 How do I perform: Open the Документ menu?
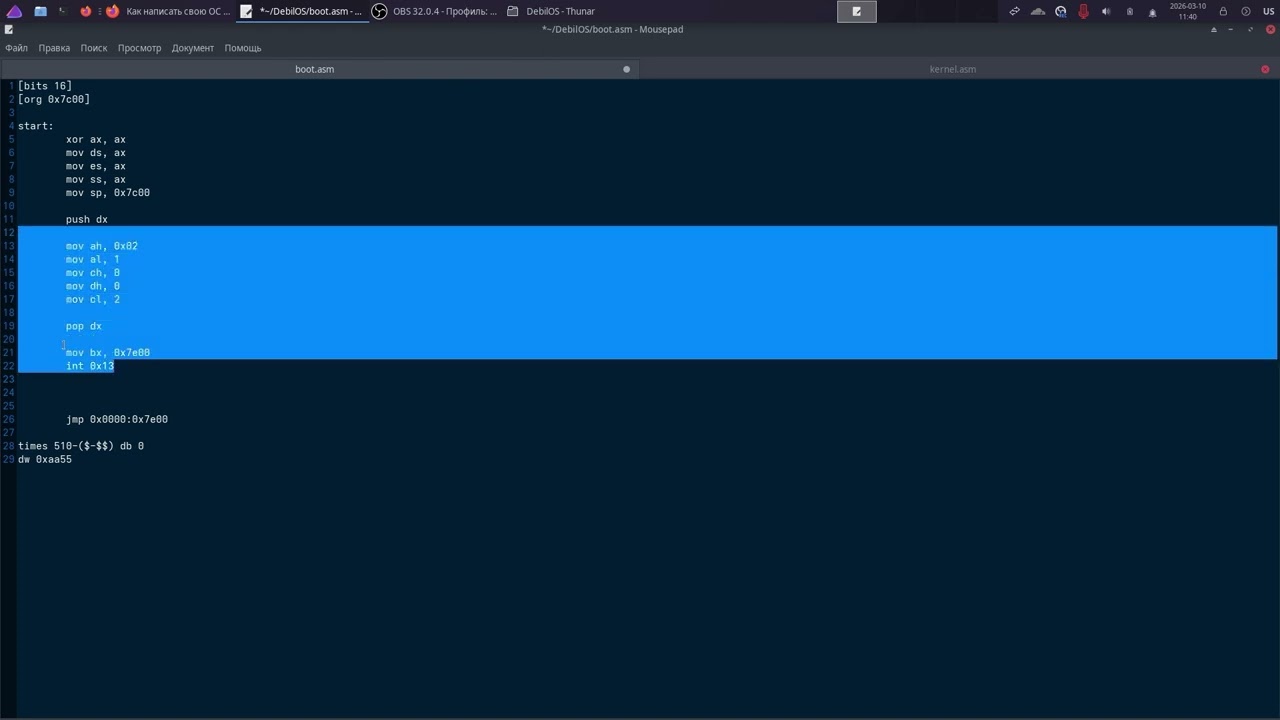[193, 48]
